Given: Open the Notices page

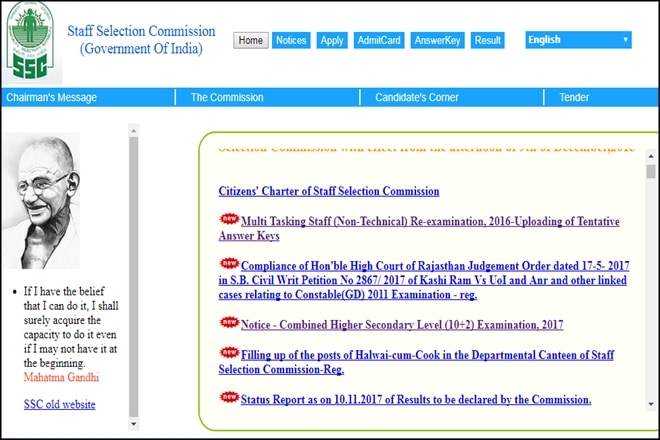Looking at the screenshot, I should click(291, 41).
